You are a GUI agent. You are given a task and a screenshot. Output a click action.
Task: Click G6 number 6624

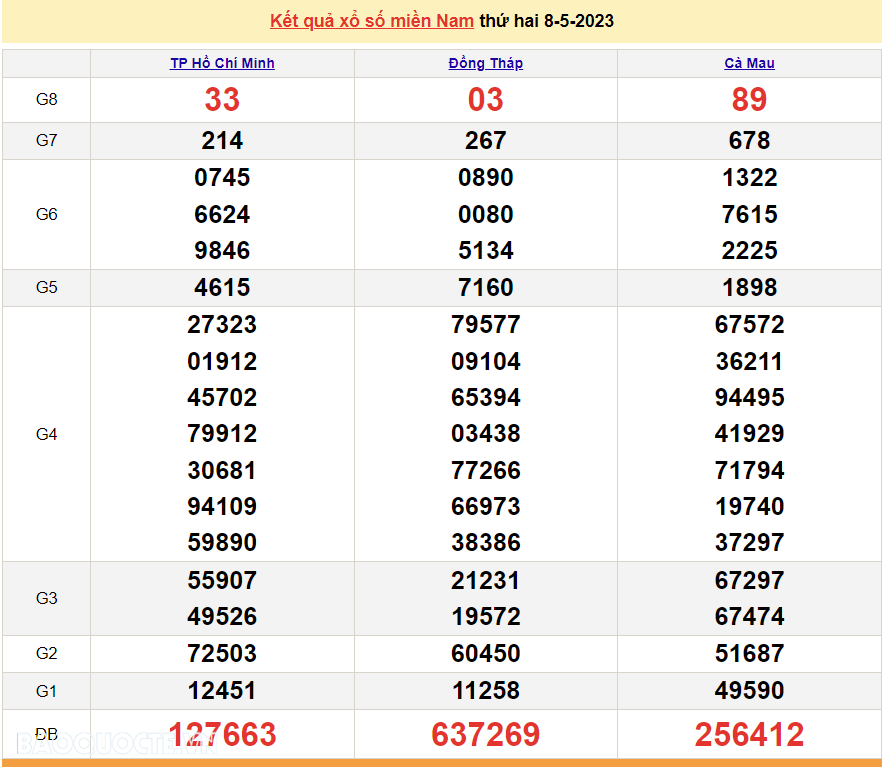(222, 214)
